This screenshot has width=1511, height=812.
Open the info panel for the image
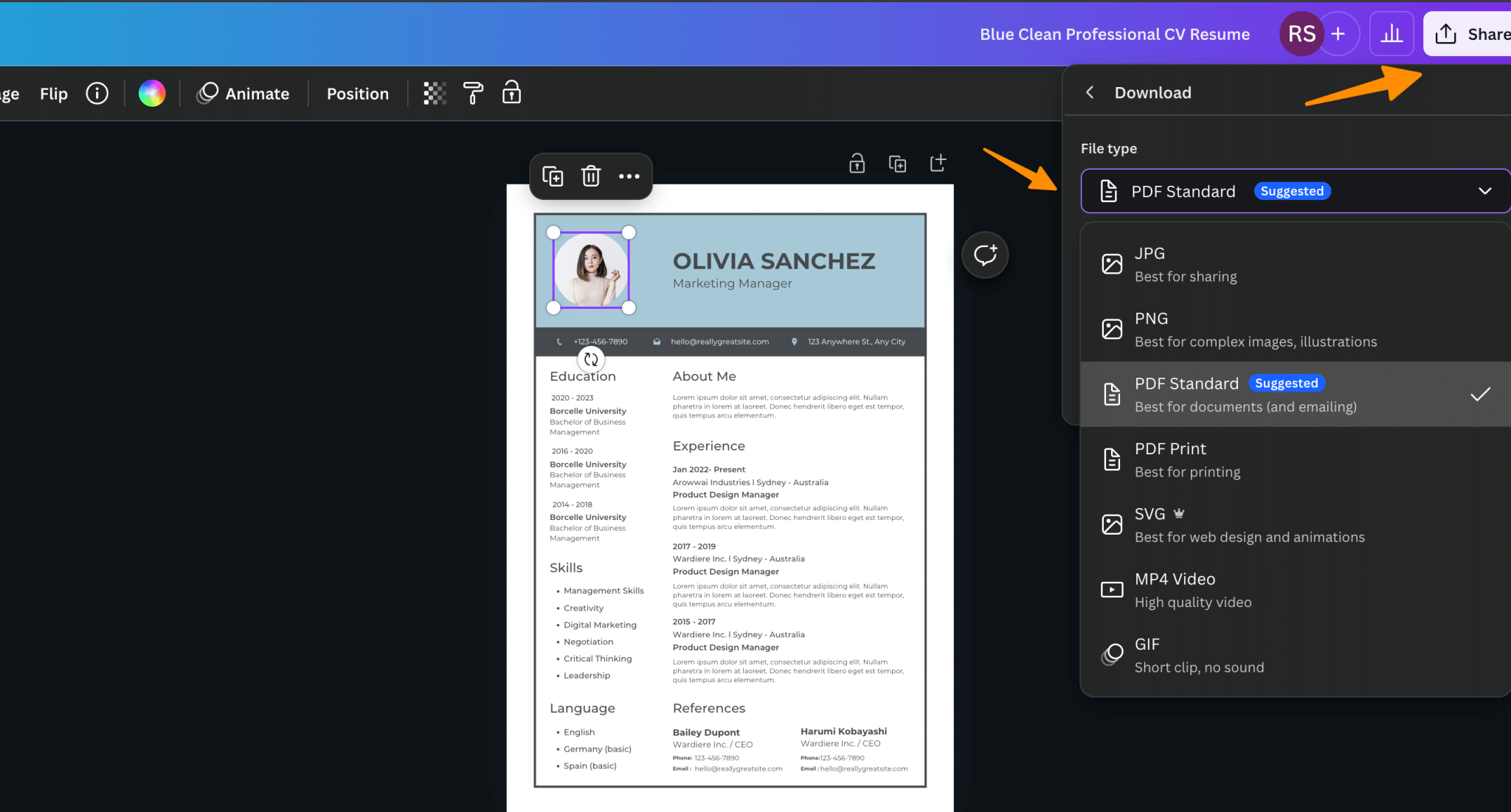97,93
